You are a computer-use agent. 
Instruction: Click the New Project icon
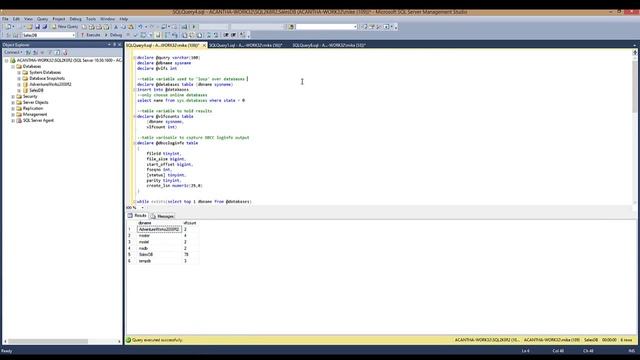point(8,27)
